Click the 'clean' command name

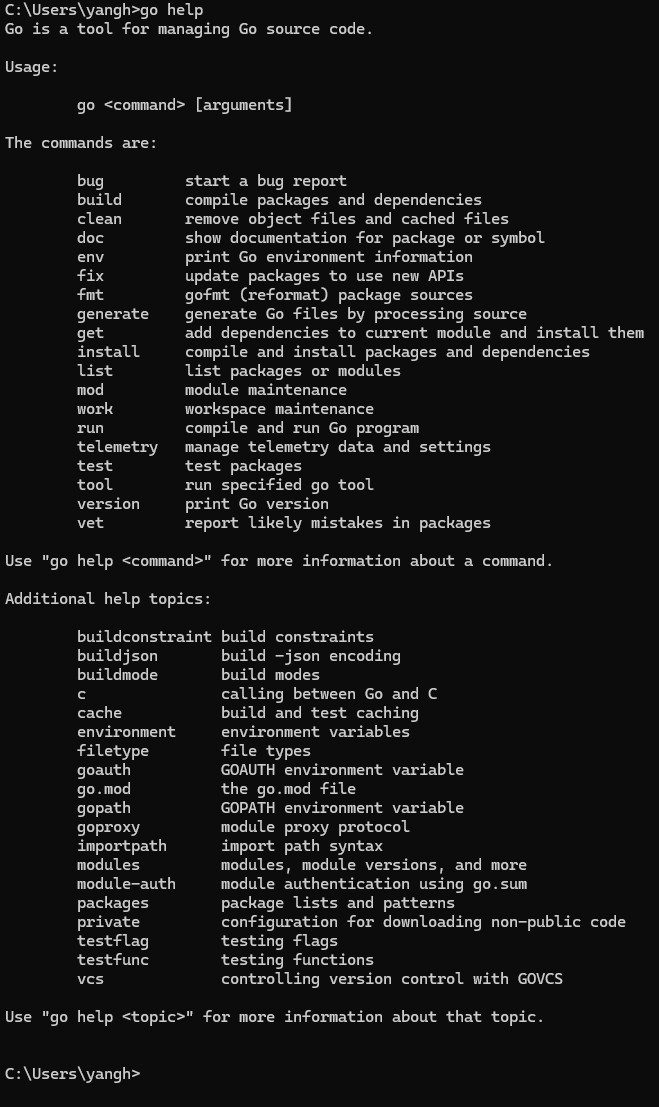(x=99, y=219)
